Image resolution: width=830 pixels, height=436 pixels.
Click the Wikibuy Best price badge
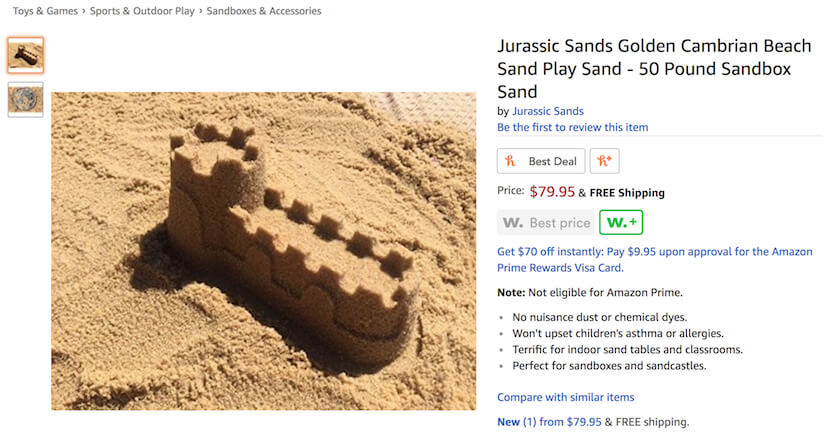[545, 222]
